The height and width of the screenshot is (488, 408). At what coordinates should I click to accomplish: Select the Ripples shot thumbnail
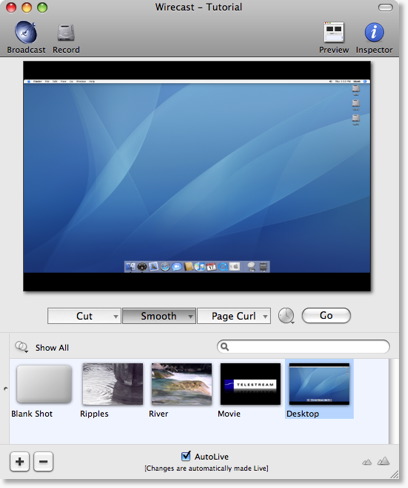pyautogui.click(x=113, y=384)
